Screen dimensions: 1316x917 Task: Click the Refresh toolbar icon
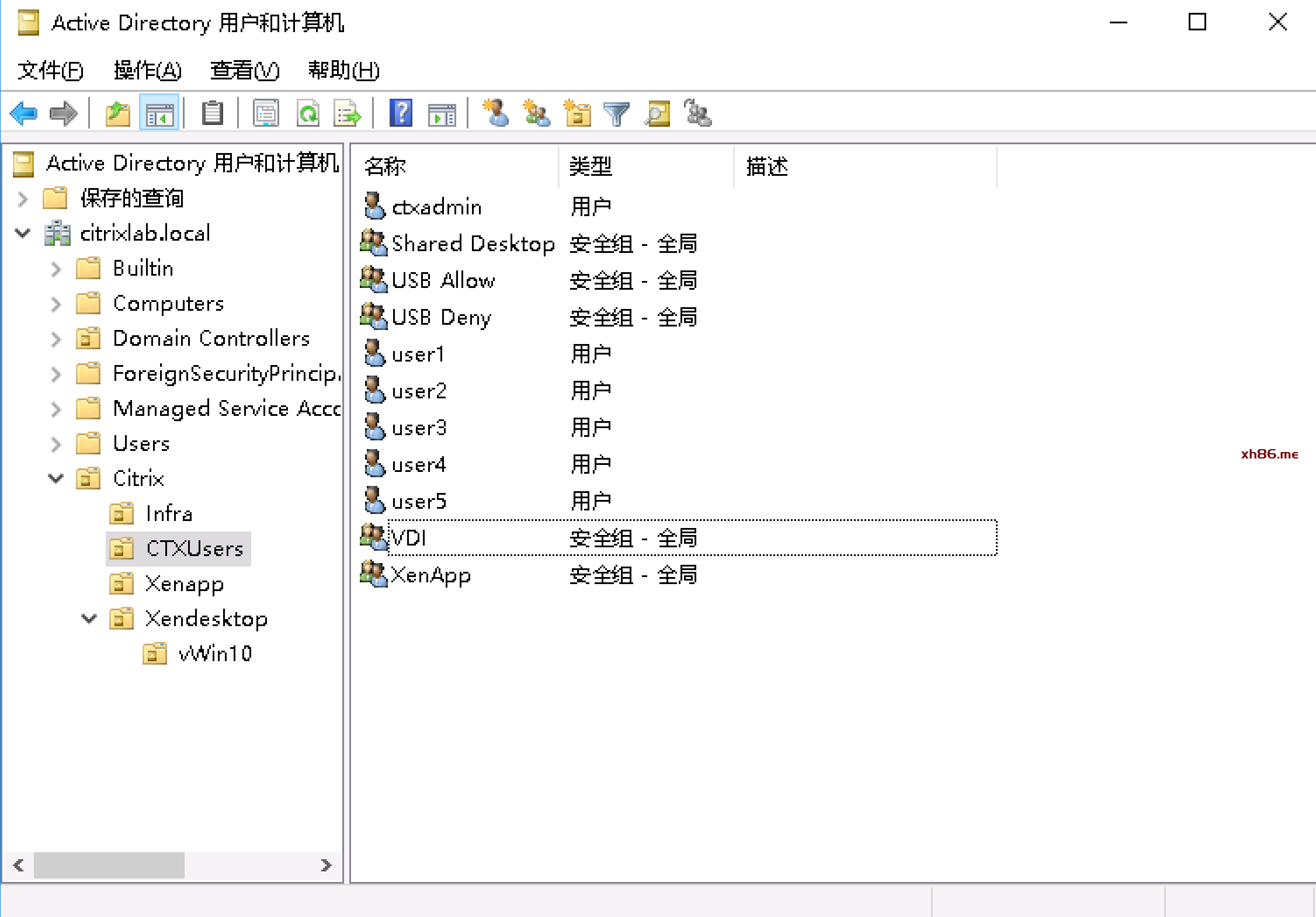pyautogui.click(x=308, y=113)
